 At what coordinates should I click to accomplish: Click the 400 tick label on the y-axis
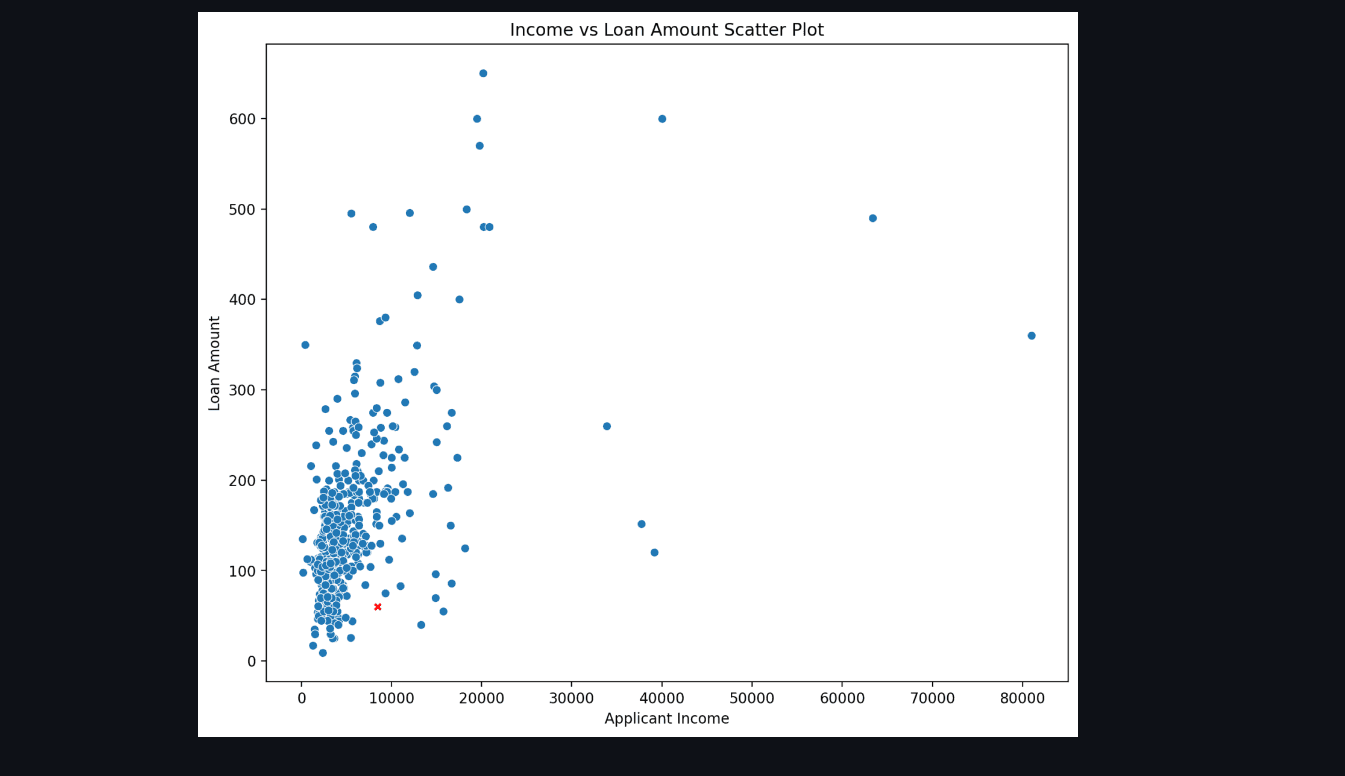pyautogui.click(x=243, y=300)
